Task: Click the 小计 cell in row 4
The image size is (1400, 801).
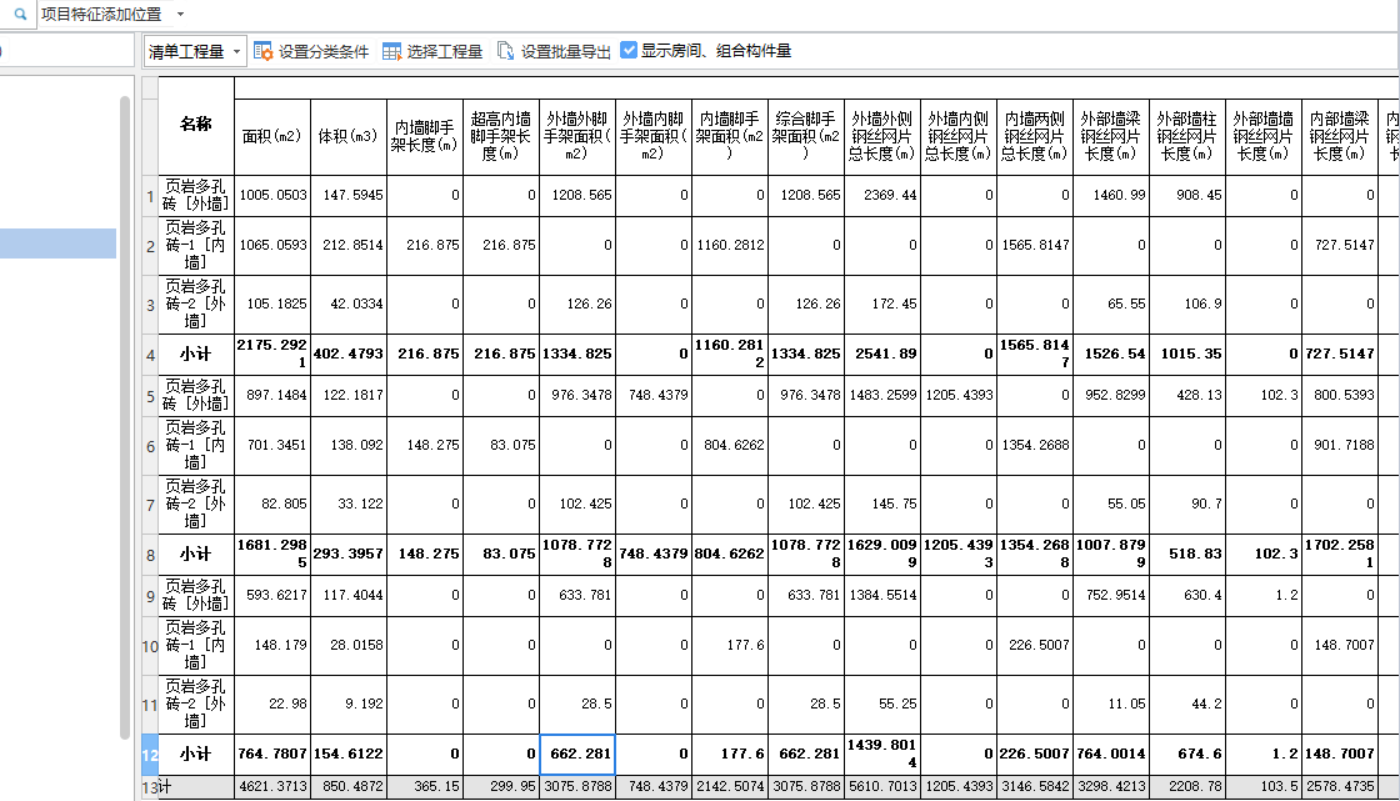Action: 196,354
